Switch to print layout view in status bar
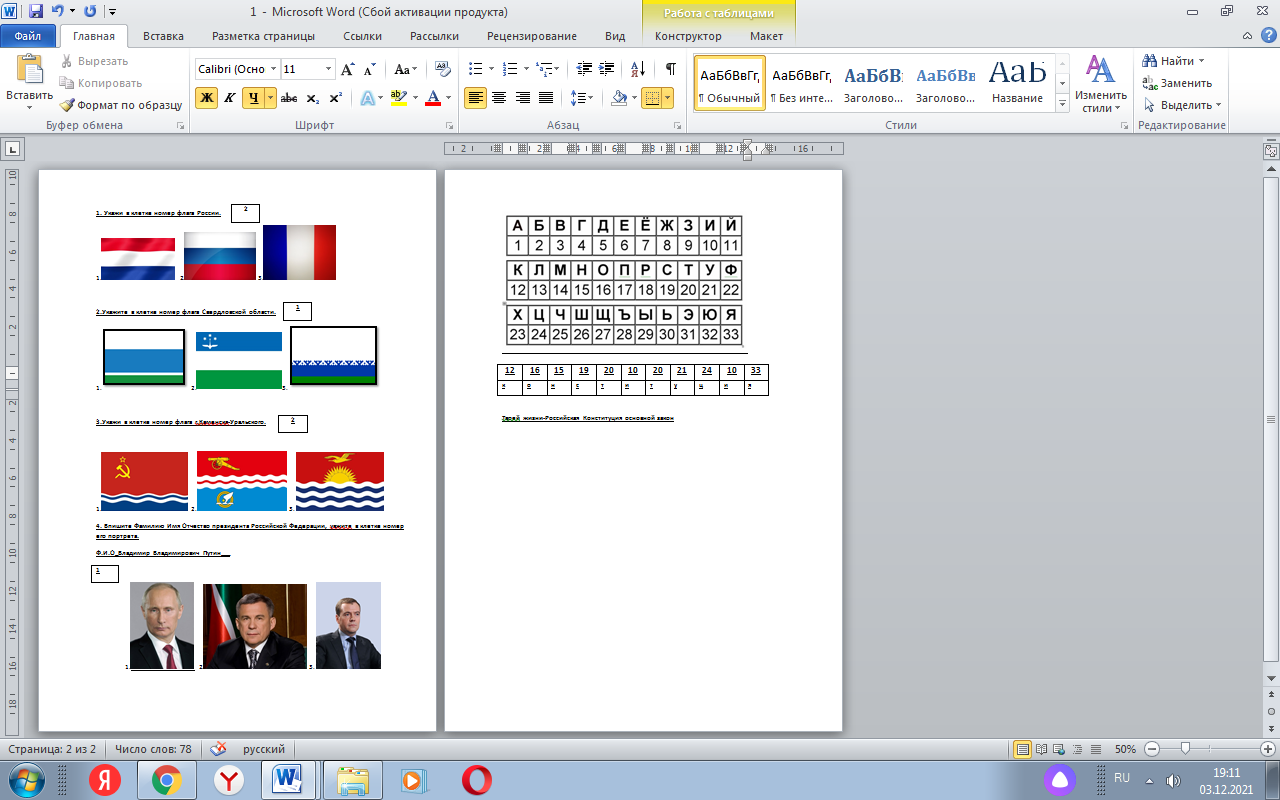Viewport: 1280px width, 800px height. 1023,748
